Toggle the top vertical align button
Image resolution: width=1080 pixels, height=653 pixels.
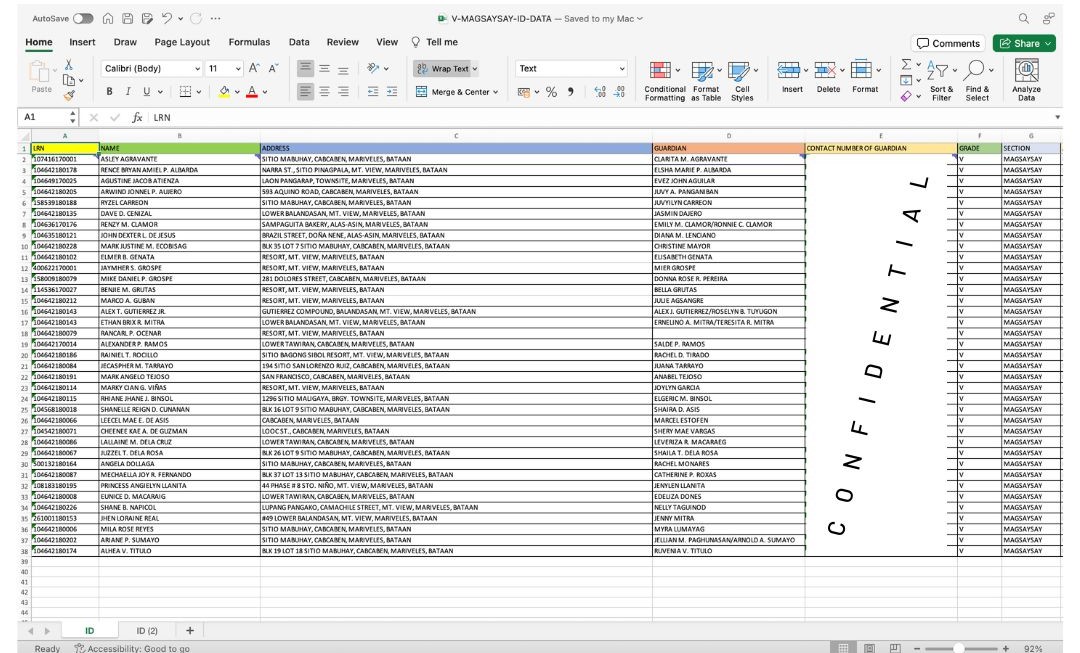(305, 68)
